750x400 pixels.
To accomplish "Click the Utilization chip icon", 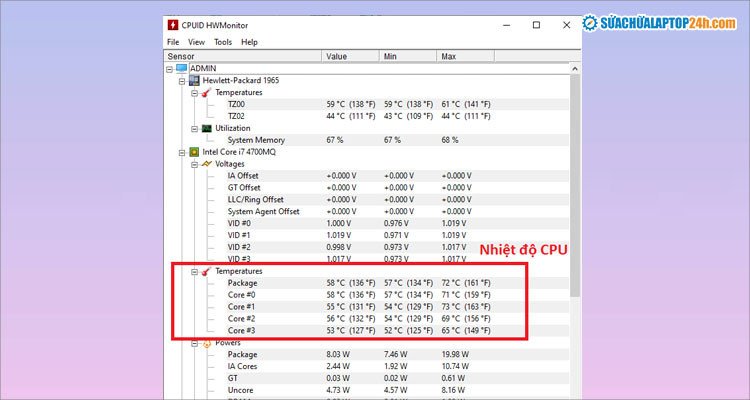I will 206,128.
